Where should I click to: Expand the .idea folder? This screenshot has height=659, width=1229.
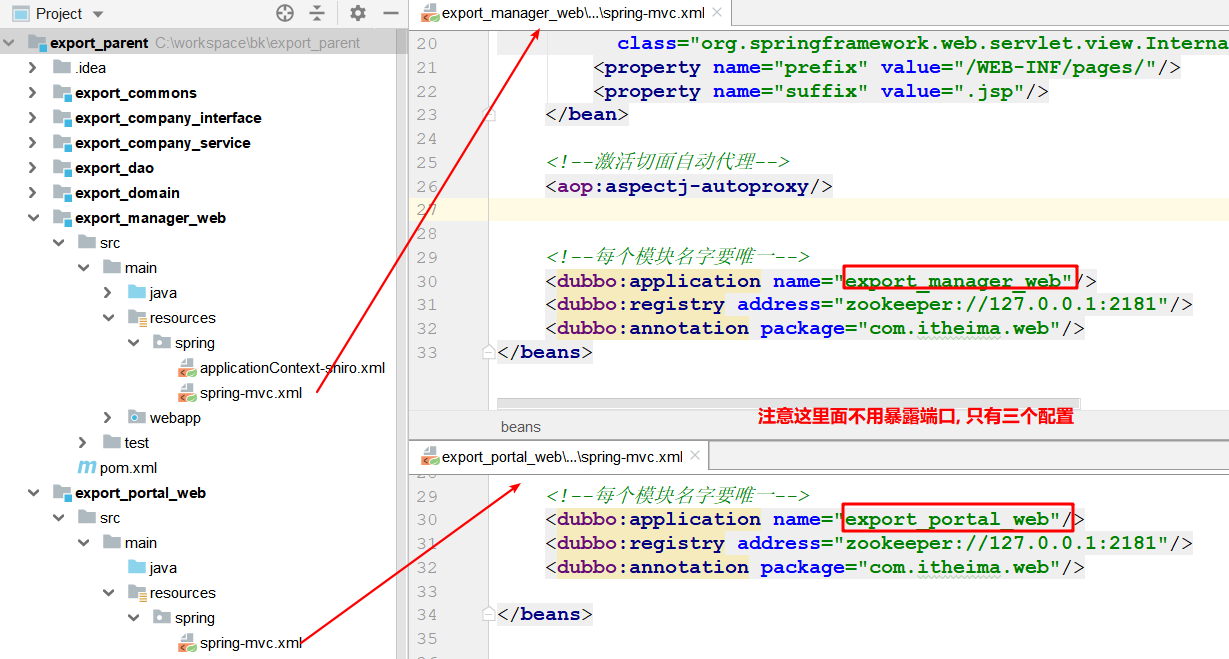(x=34, y=68)
